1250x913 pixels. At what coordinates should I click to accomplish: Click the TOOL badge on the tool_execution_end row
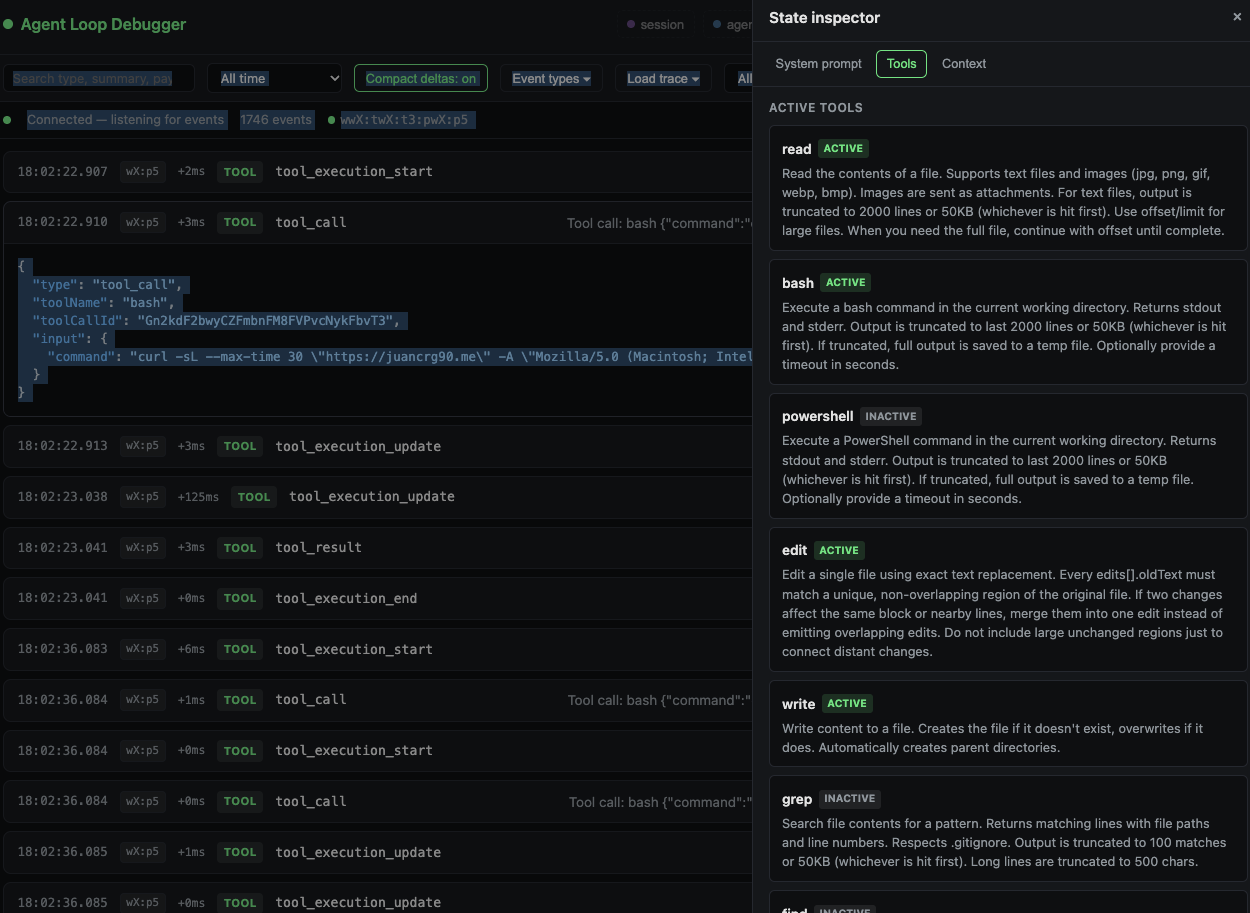[x=240, y=598]
